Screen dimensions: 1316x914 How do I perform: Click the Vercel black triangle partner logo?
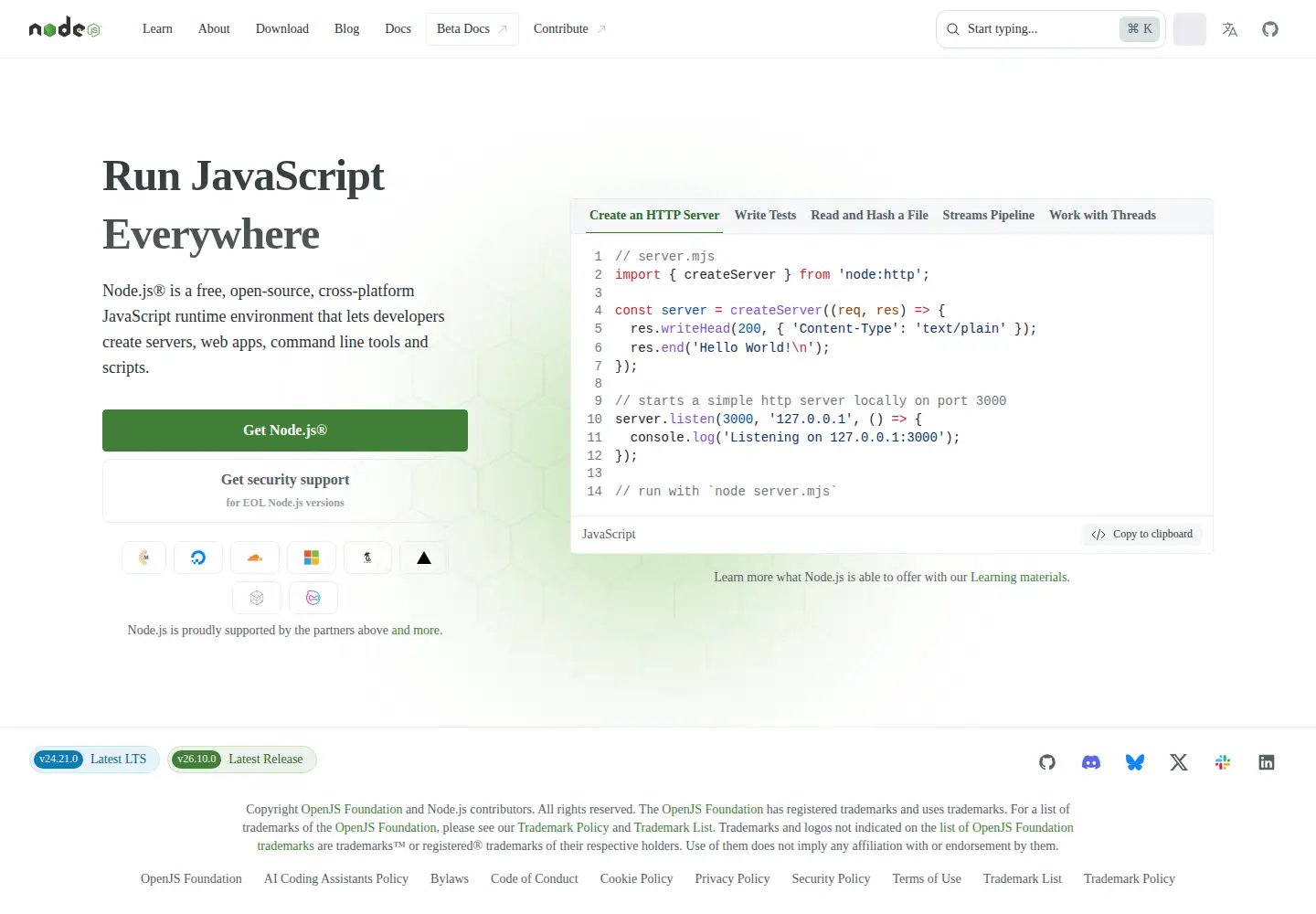pyautogui.click(x=424, y=558)
